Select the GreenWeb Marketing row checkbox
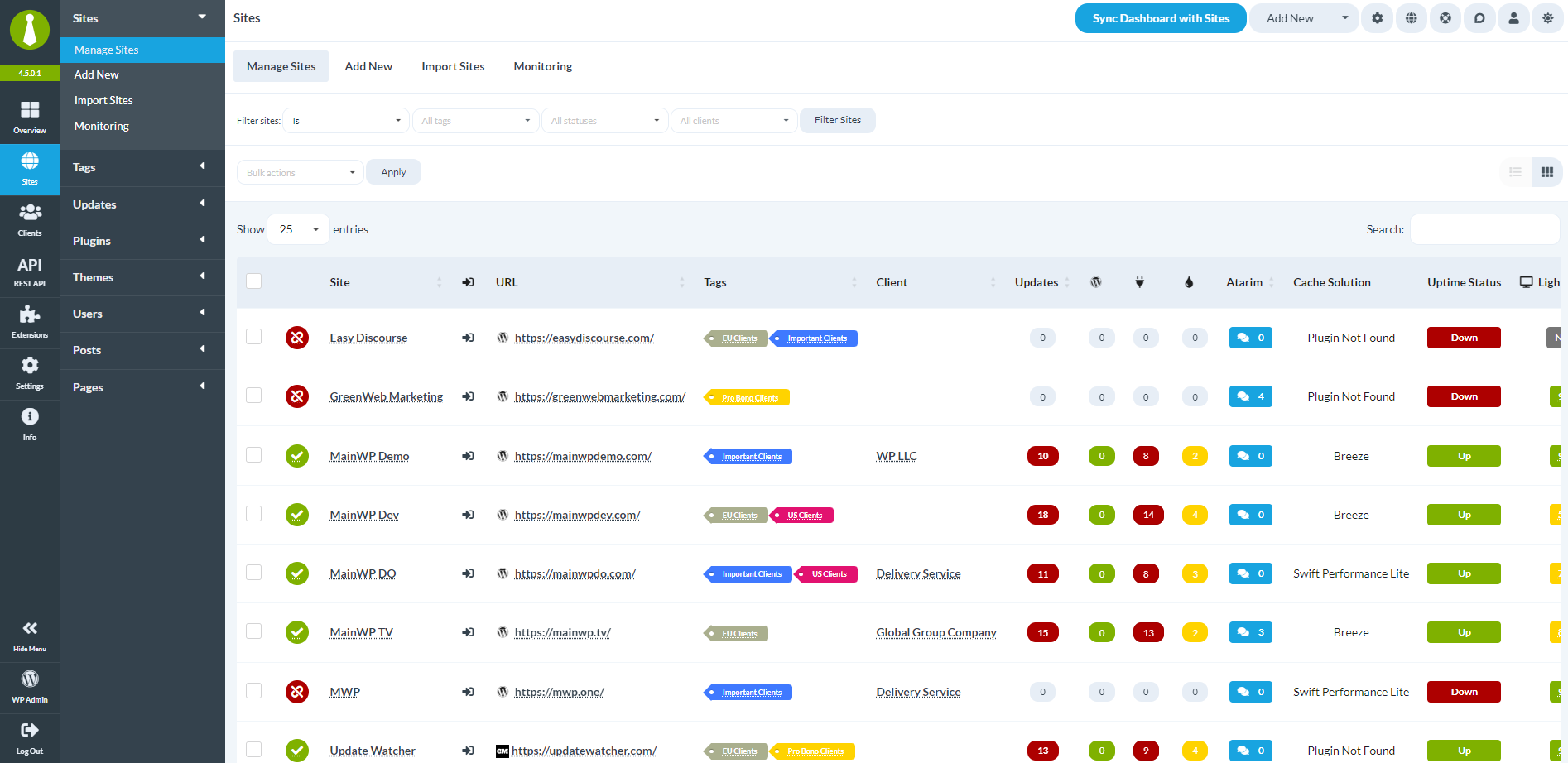 point(254,396)
